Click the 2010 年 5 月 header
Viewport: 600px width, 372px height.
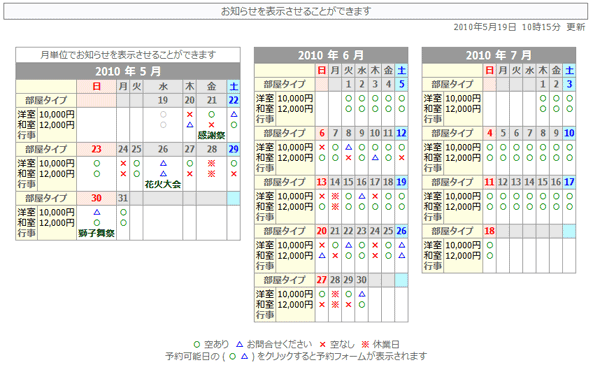tap(128, 71)
